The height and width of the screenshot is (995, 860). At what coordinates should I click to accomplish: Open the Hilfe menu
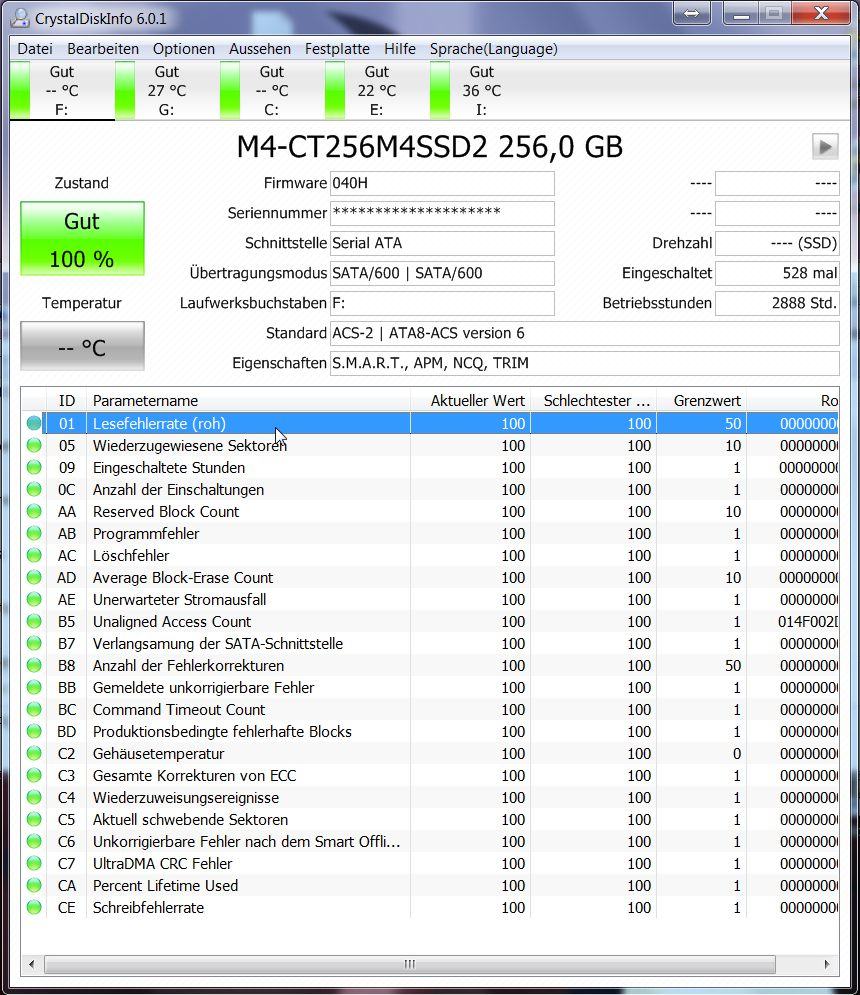[x=400, y=49]
